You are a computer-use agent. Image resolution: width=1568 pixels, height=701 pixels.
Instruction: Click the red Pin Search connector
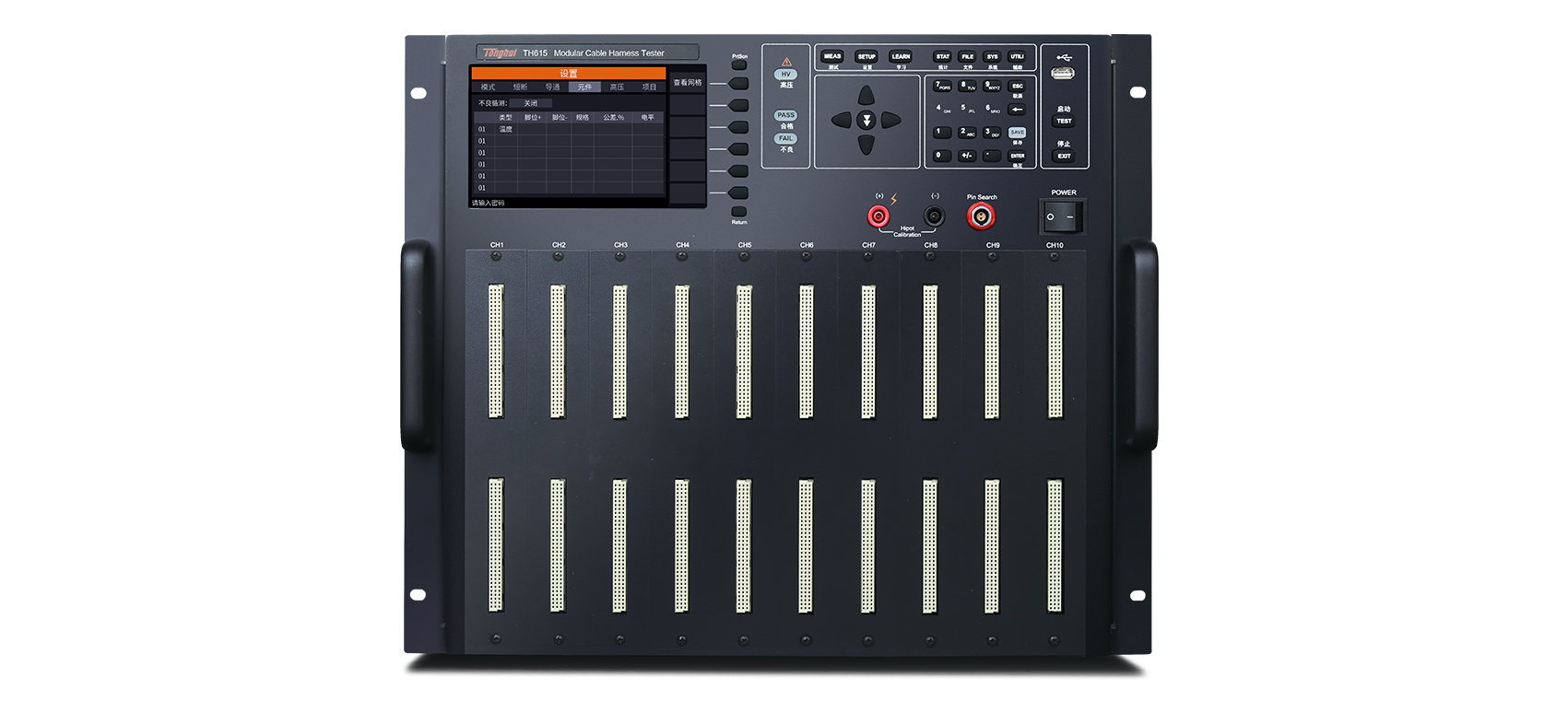click(980, 216)
